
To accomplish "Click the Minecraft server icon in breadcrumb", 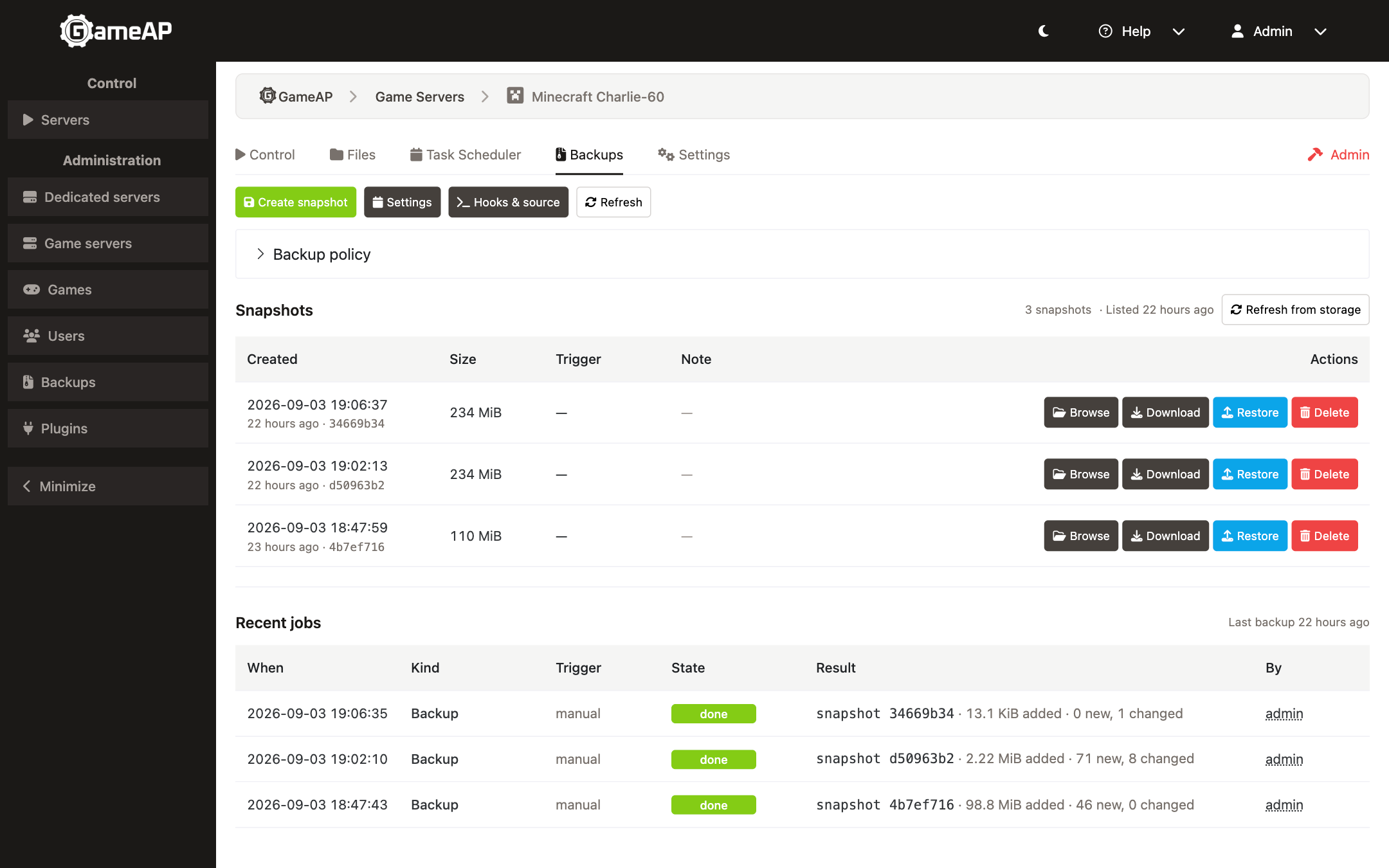I will pos(515,96).
